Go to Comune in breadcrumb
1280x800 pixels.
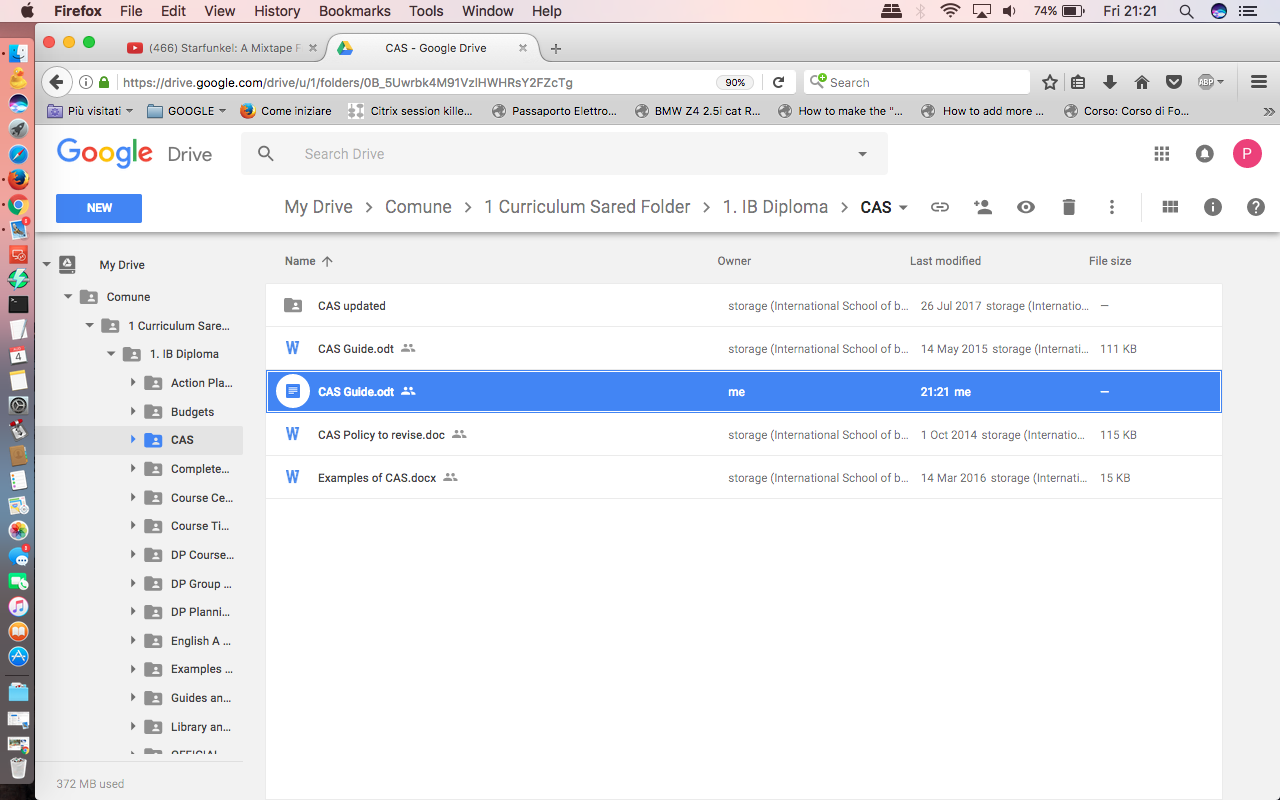click(x=418, y=207)
